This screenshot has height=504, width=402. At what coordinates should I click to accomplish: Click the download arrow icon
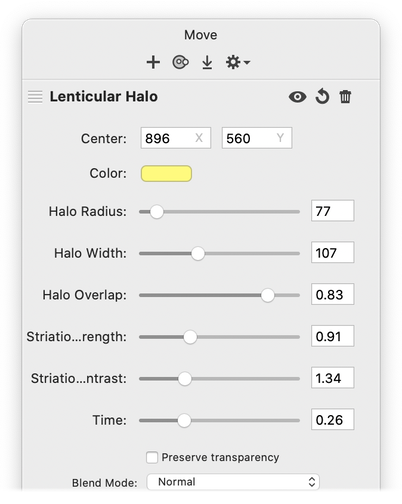point(207,62)
